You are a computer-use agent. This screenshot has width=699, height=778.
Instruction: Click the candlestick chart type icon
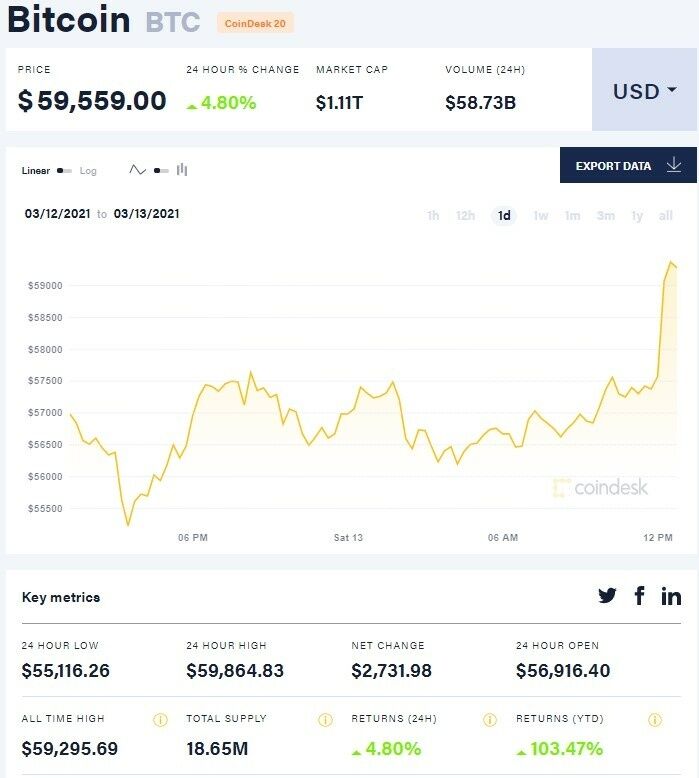click(182, 170)
